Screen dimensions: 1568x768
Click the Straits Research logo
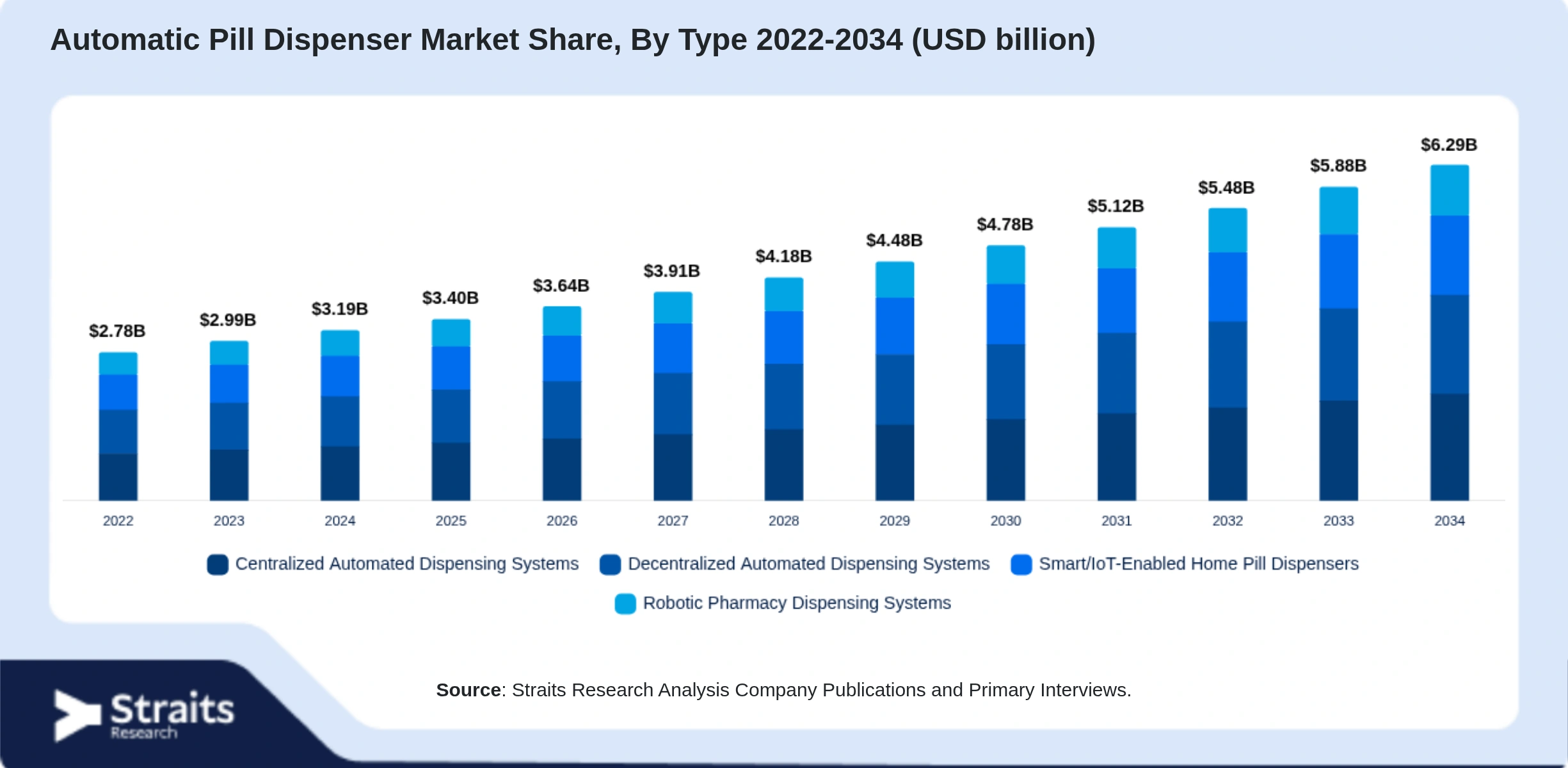coord(145,716)
